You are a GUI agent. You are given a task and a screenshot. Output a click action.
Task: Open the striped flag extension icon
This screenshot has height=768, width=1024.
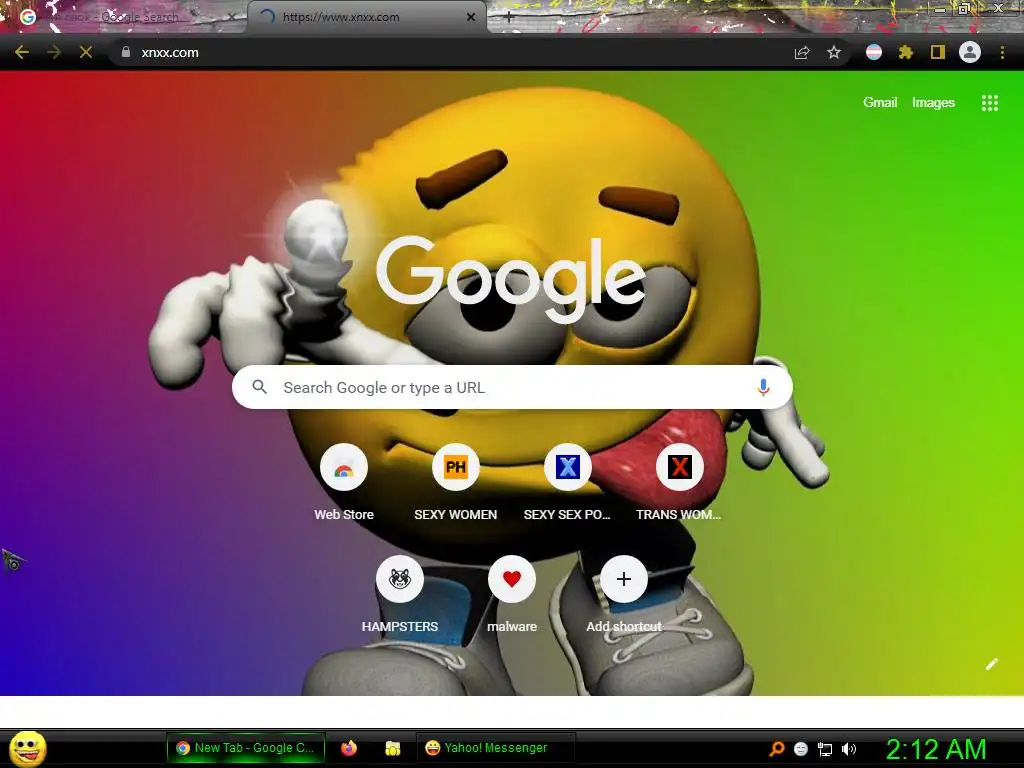874,52
